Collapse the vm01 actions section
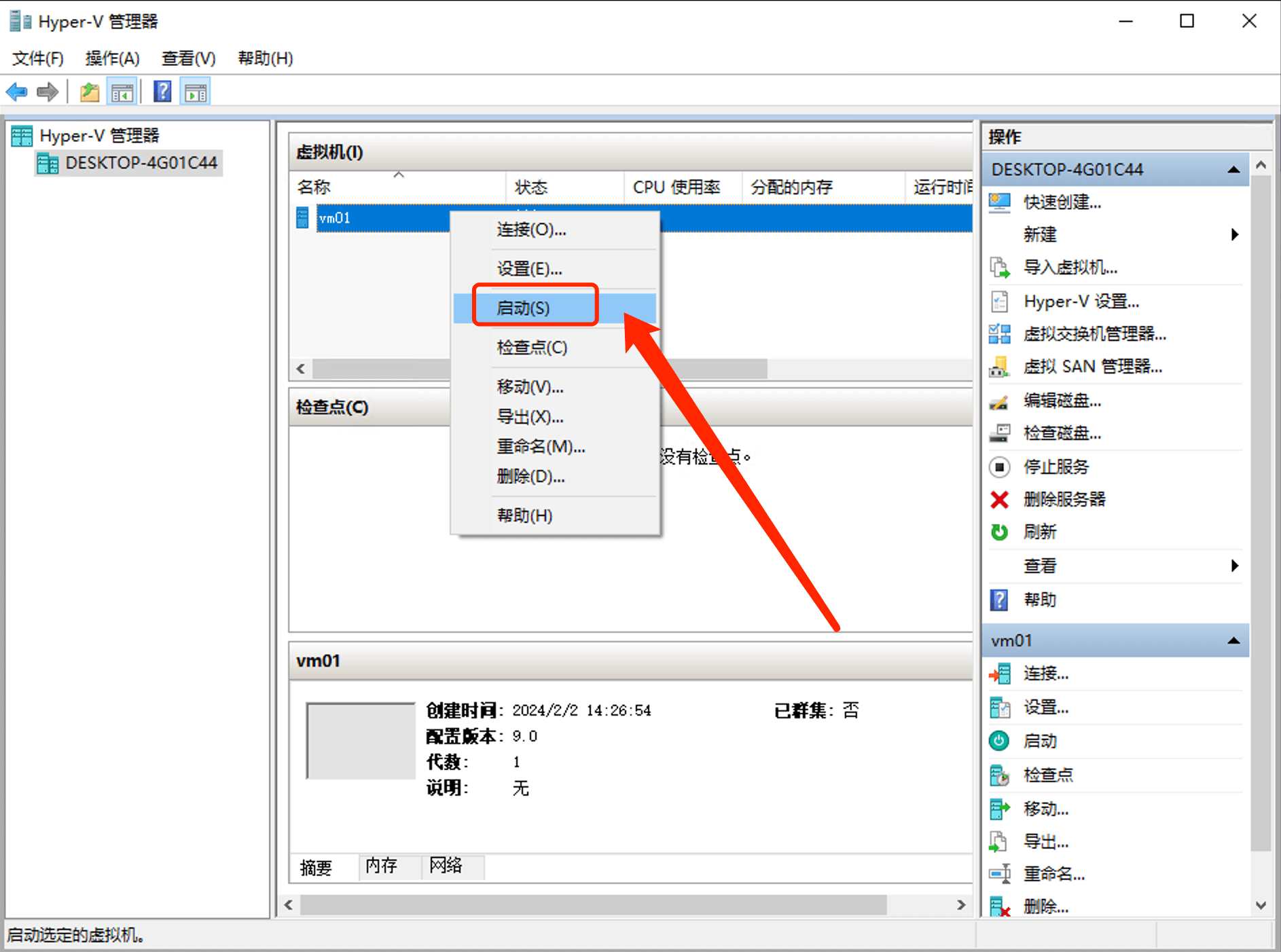 1233,641
